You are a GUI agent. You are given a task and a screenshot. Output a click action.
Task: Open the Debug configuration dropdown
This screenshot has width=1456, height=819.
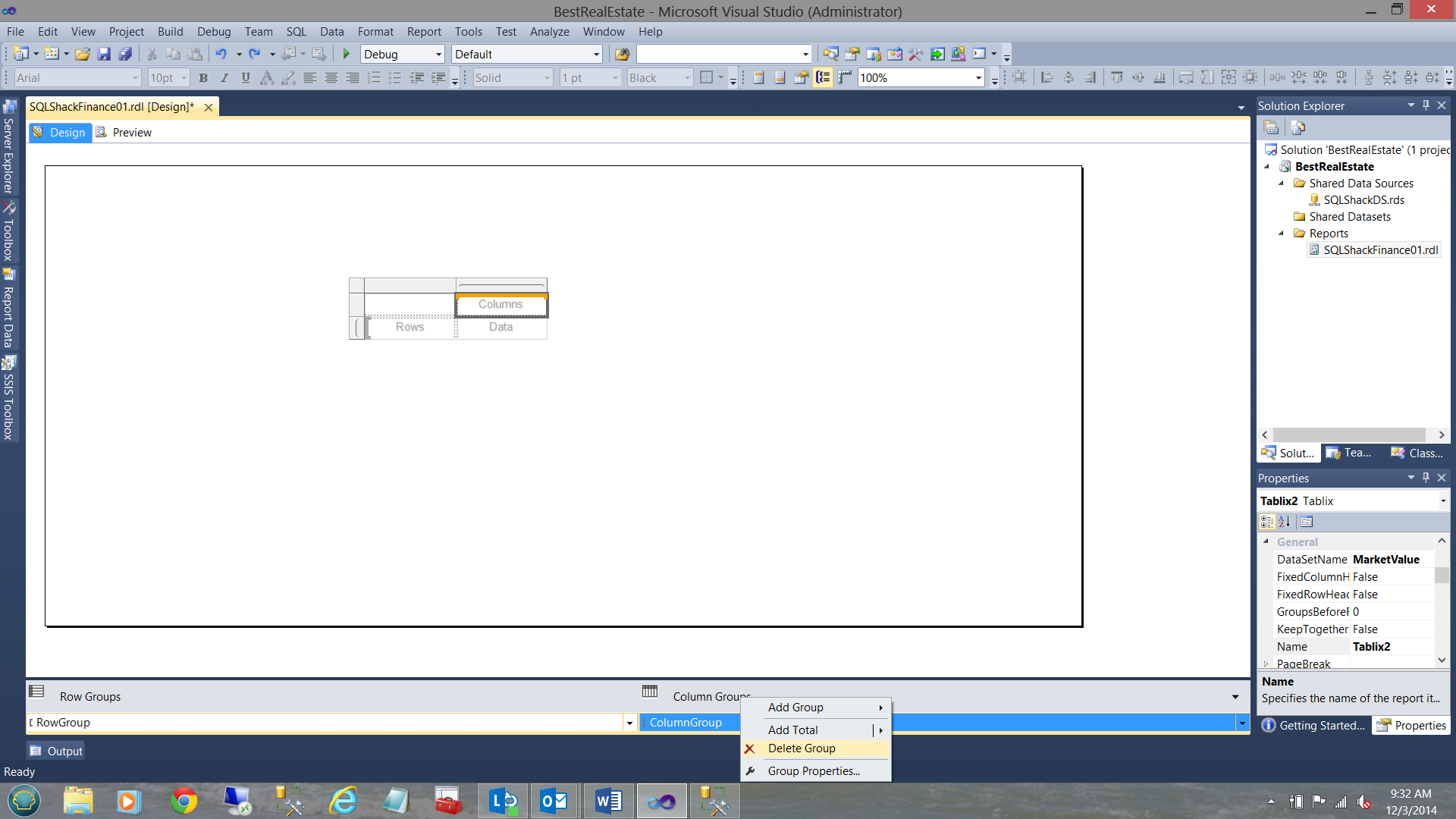438,54
